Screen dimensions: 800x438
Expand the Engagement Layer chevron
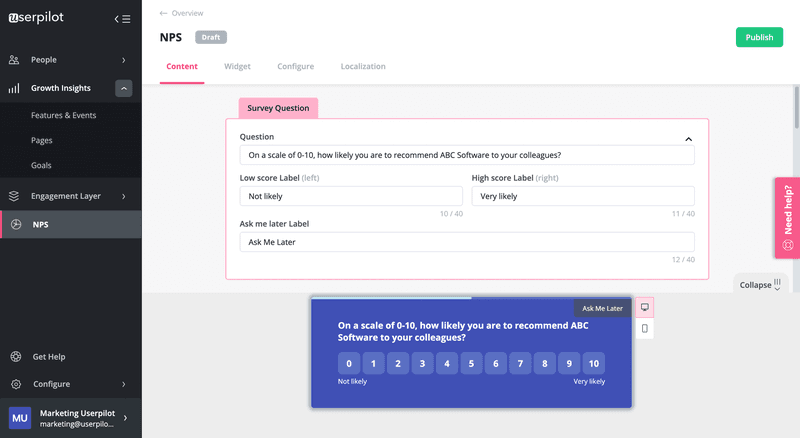(x=124, y=197)
